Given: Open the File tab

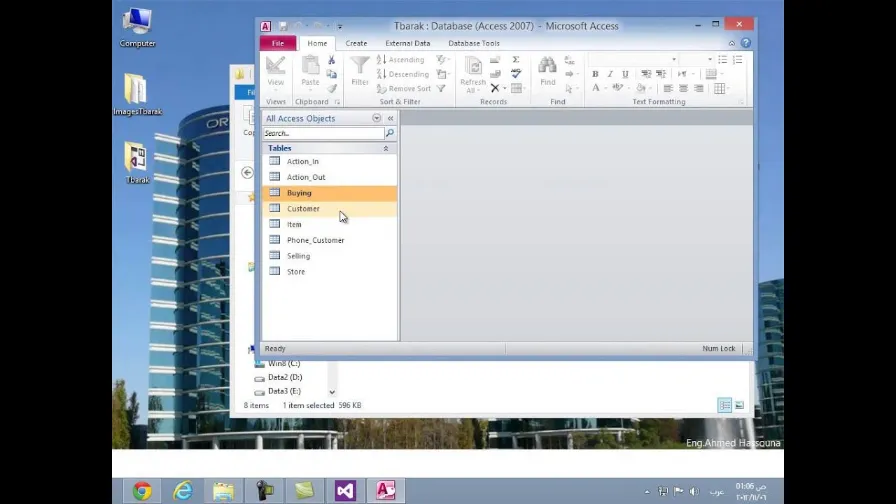Looking at the screenshot, I should coord(278,43).
